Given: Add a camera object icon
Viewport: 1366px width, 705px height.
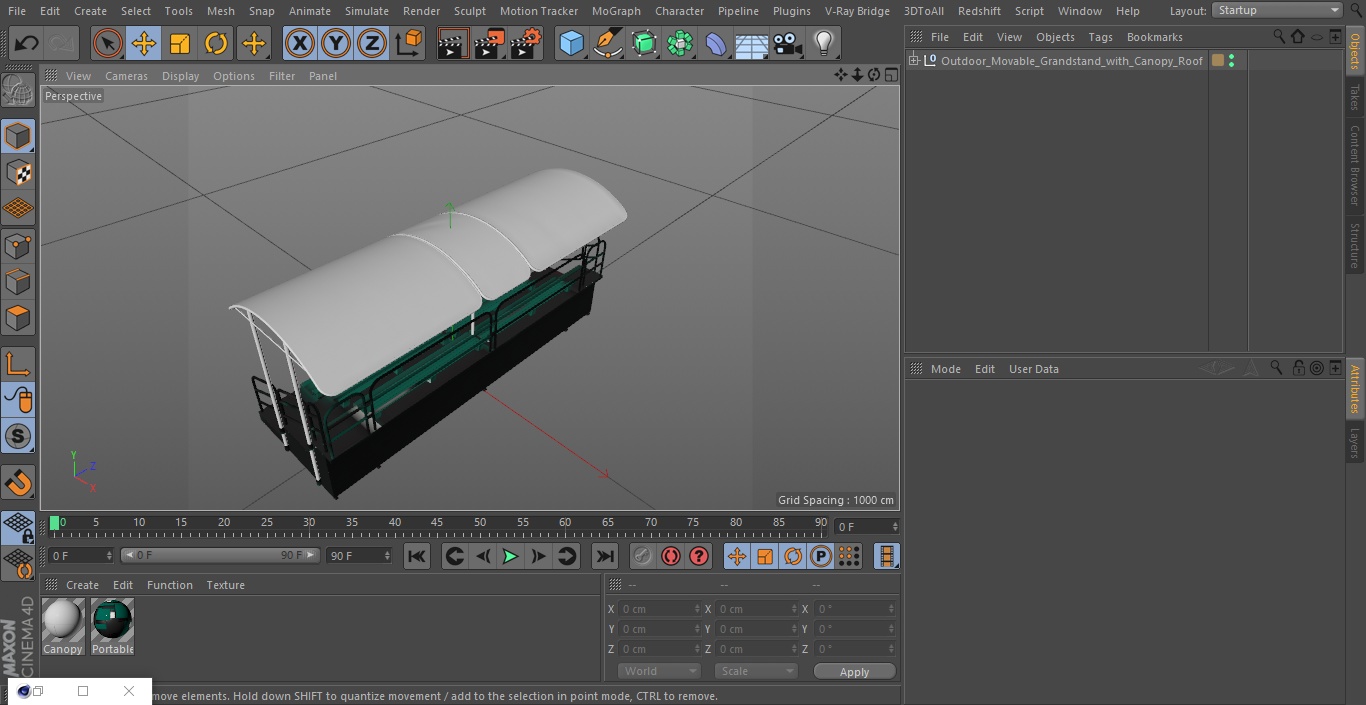Looking at the screenshot, I should (x=787, y=43).
